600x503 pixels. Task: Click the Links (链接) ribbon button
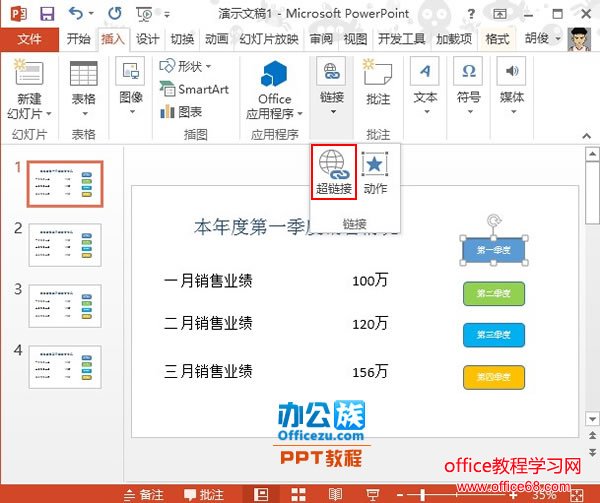pos(332,86)
